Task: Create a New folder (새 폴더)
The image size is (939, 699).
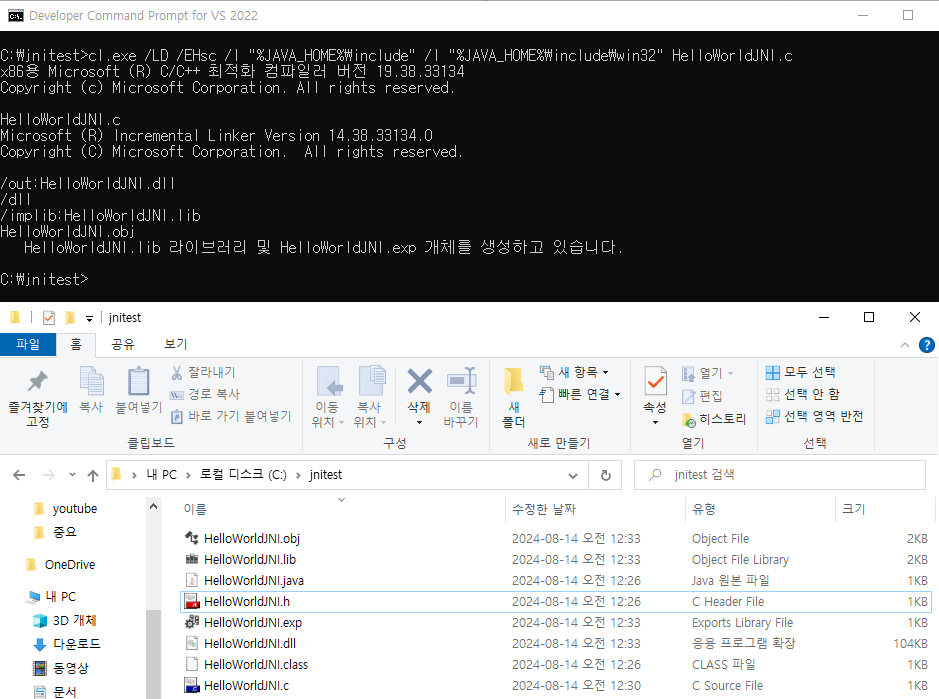Action: (513, 397)
